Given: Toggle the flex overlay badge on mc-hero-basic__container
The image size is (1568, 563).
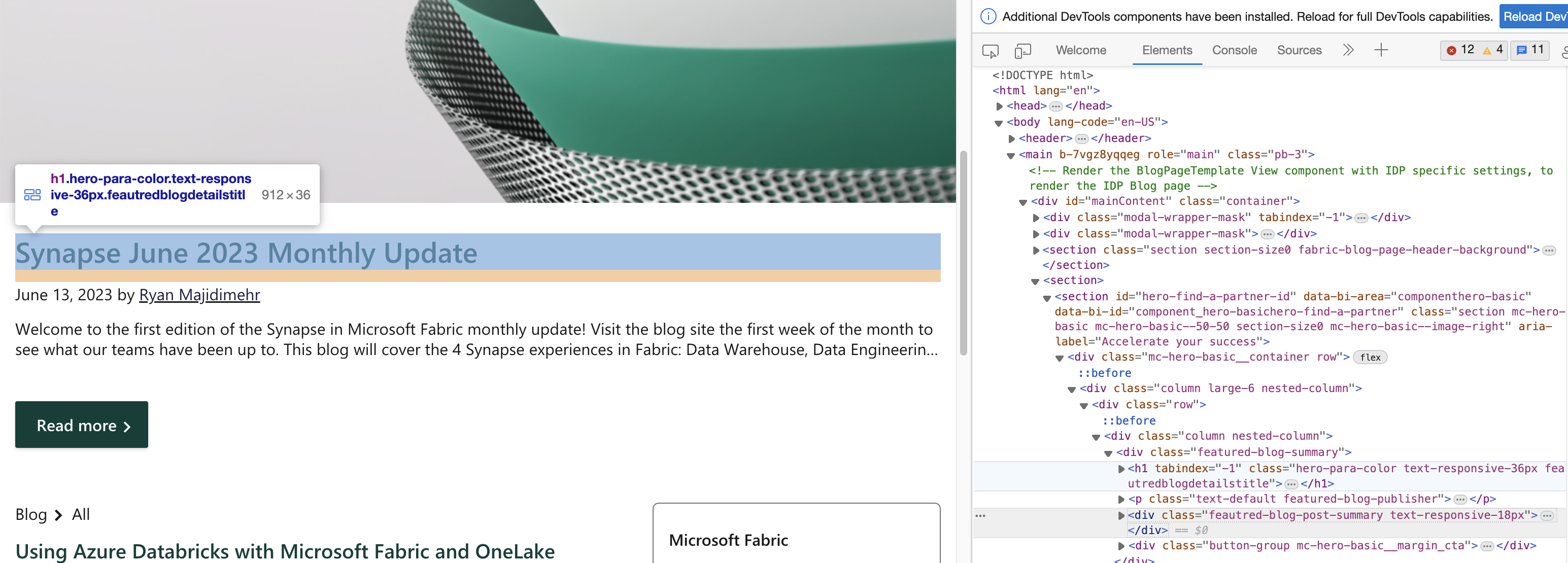Looking at the screenshot, I should pos(1371,357).
